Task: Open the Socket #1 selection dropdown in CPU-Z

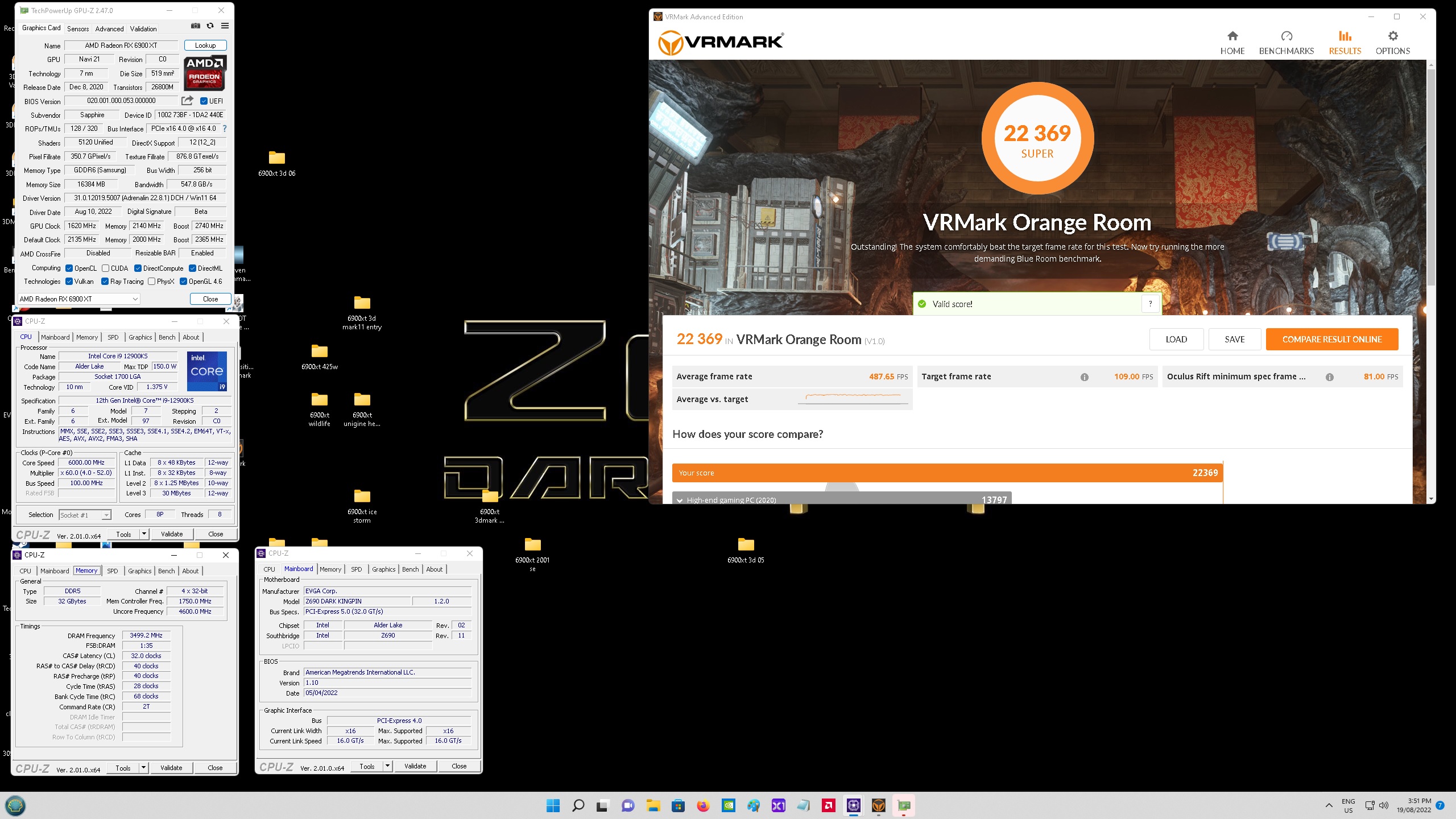Action: pos(85,515)
